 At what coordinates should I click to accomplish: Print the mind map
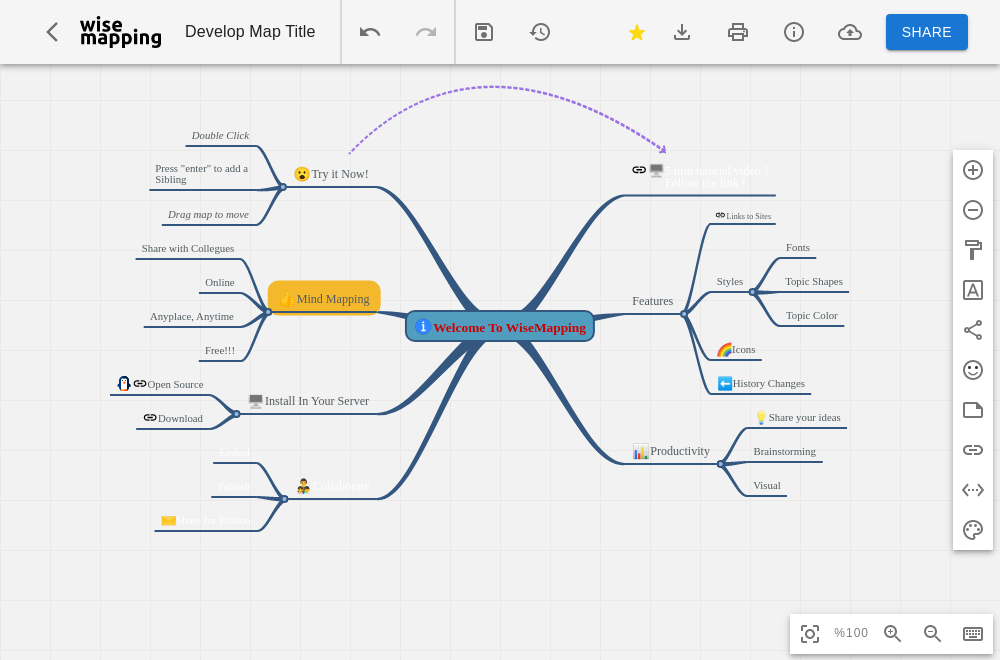pyautogui.click(x=738, y=32)
